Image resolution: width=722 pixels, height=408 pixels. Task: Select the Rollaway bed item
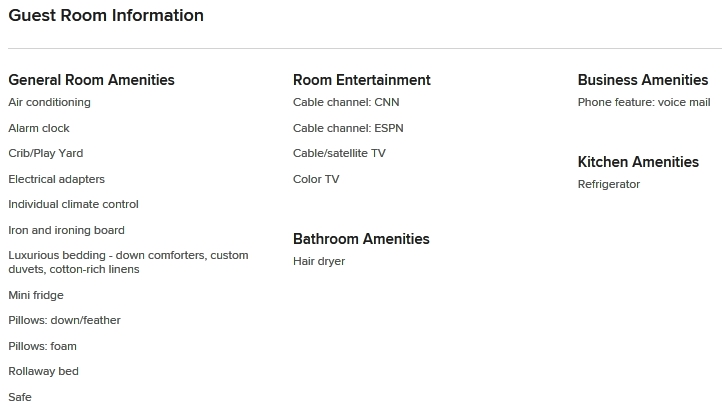[x=43, y=371]
